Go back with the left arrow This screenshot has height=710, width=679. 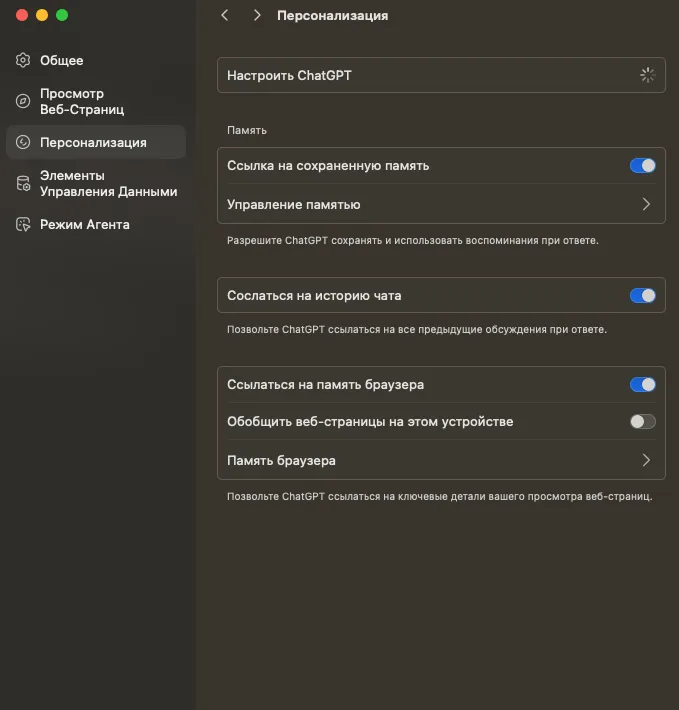point(225,16)
